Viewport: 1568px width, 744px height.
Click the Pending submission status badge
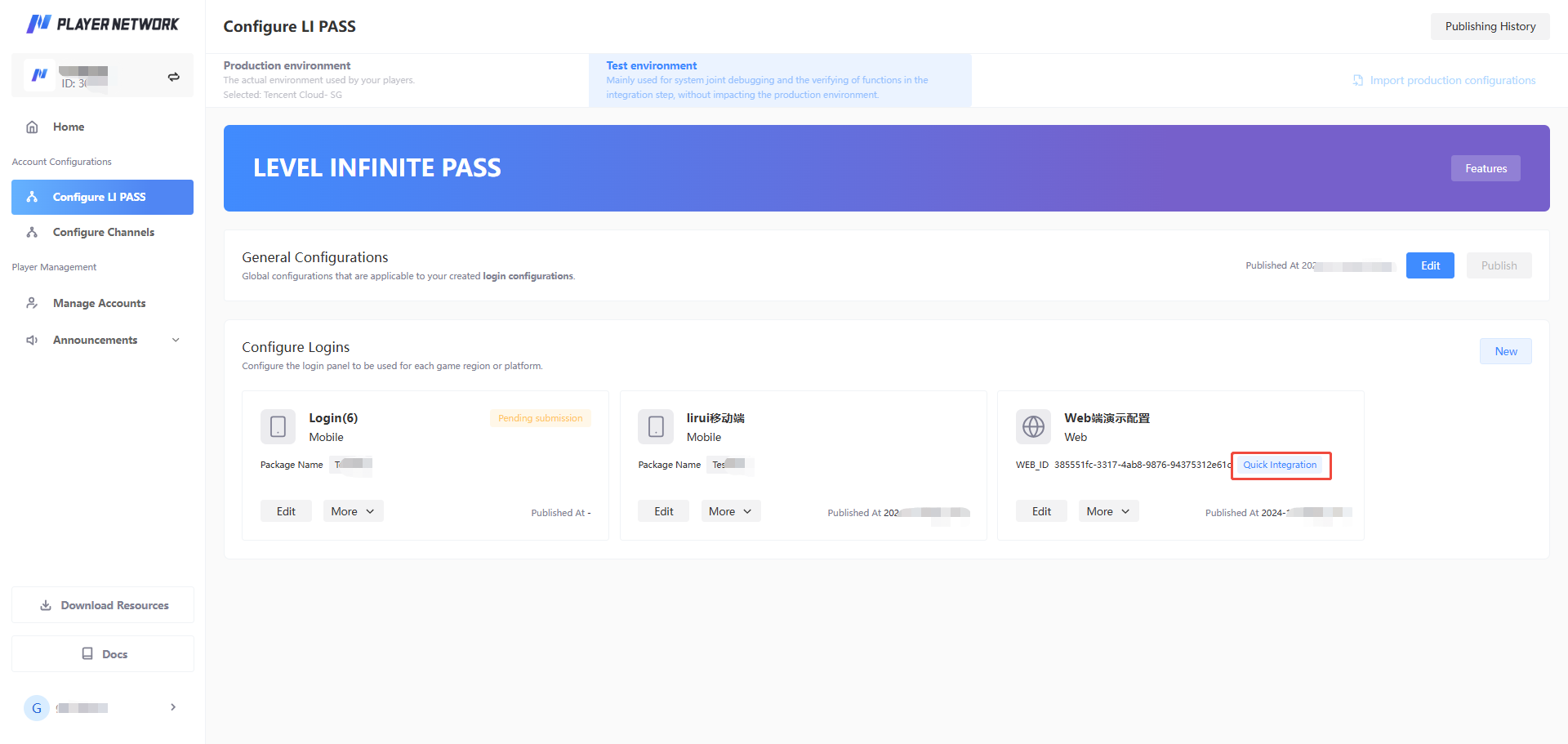coord(540,417)
